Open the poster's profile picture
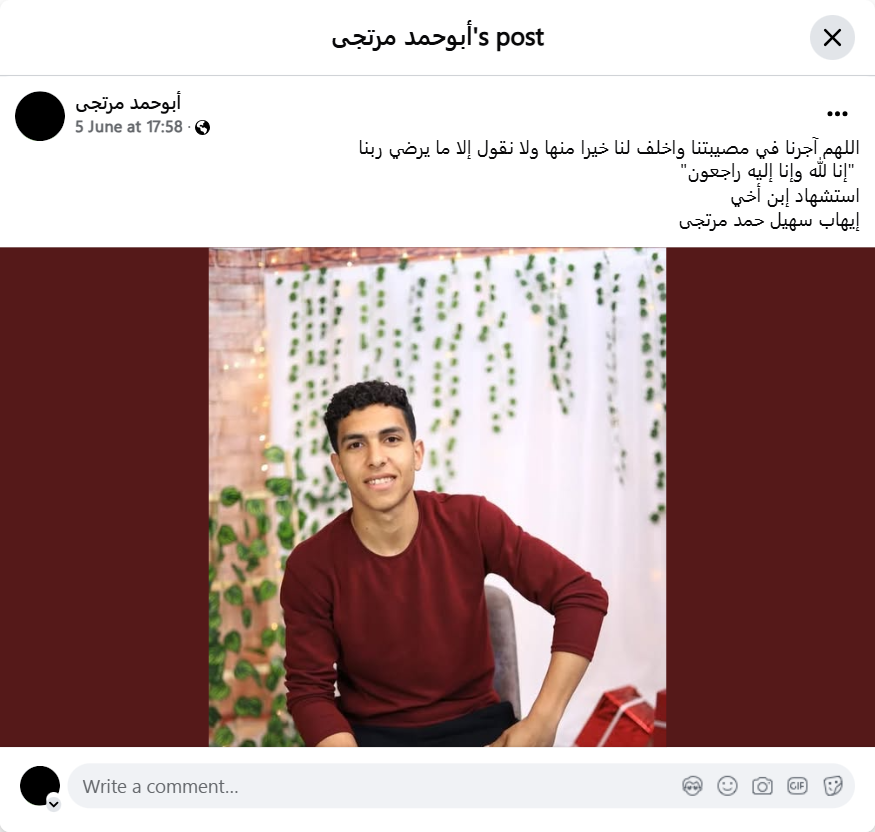 (x=40, y=116)
